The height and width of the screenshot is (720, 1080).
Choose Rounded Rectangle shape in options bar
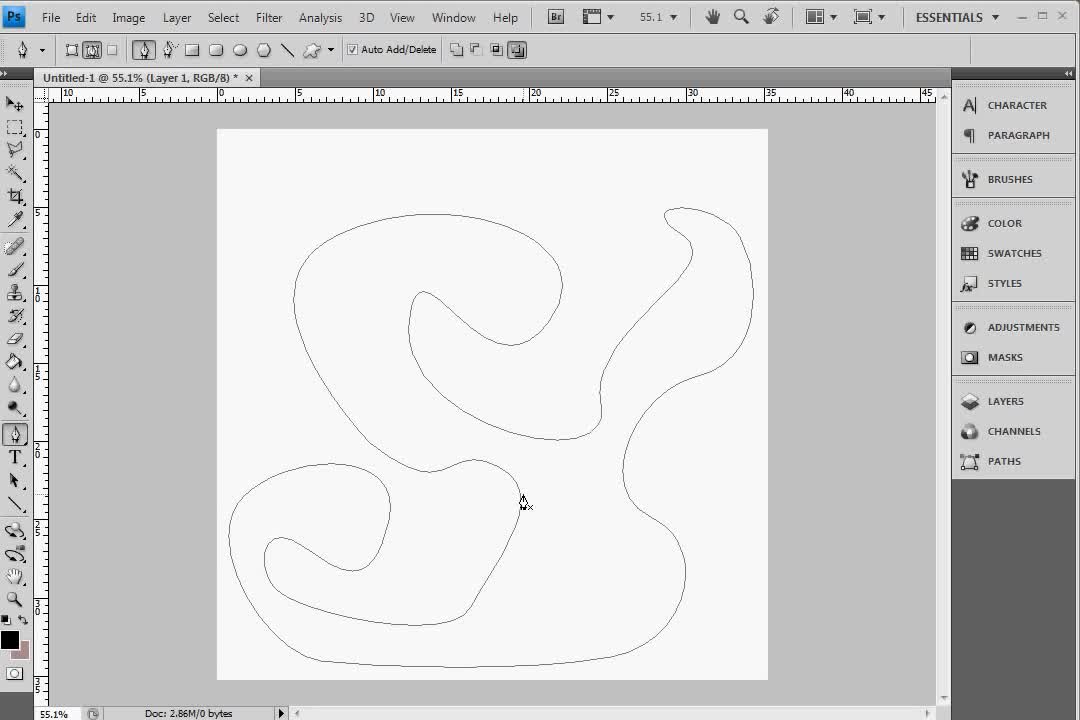click(x=216, y=50)
